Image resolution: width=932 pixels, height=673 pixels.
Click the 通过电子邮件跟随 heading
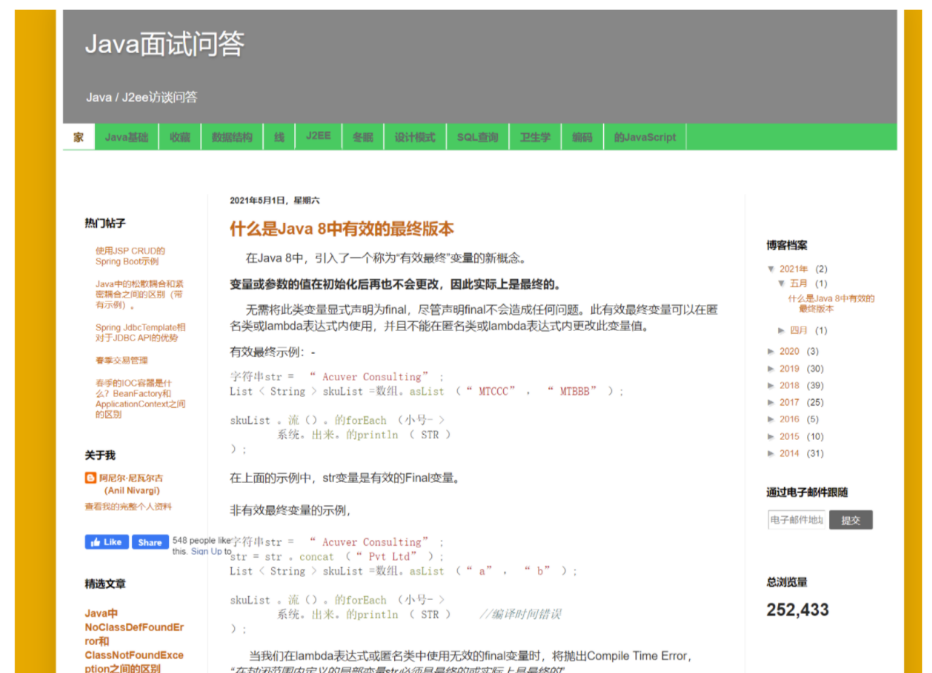tap(807, 492)
